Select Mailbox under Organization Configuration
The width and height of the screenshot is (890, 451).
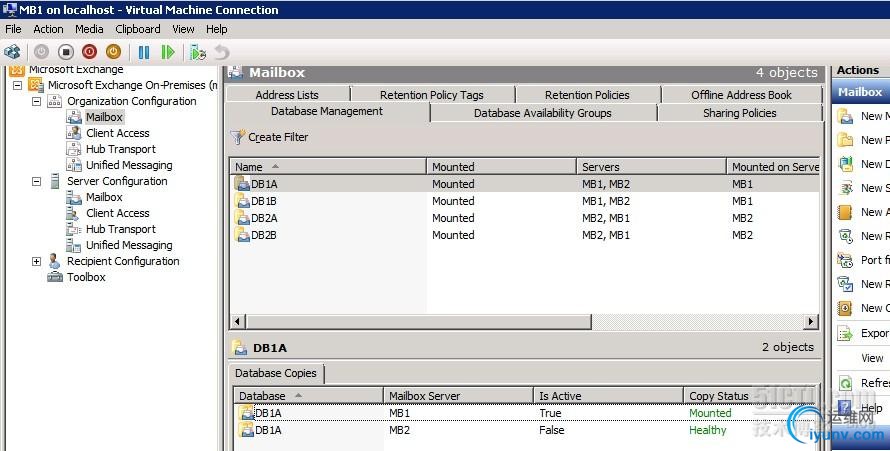(104, 117)
